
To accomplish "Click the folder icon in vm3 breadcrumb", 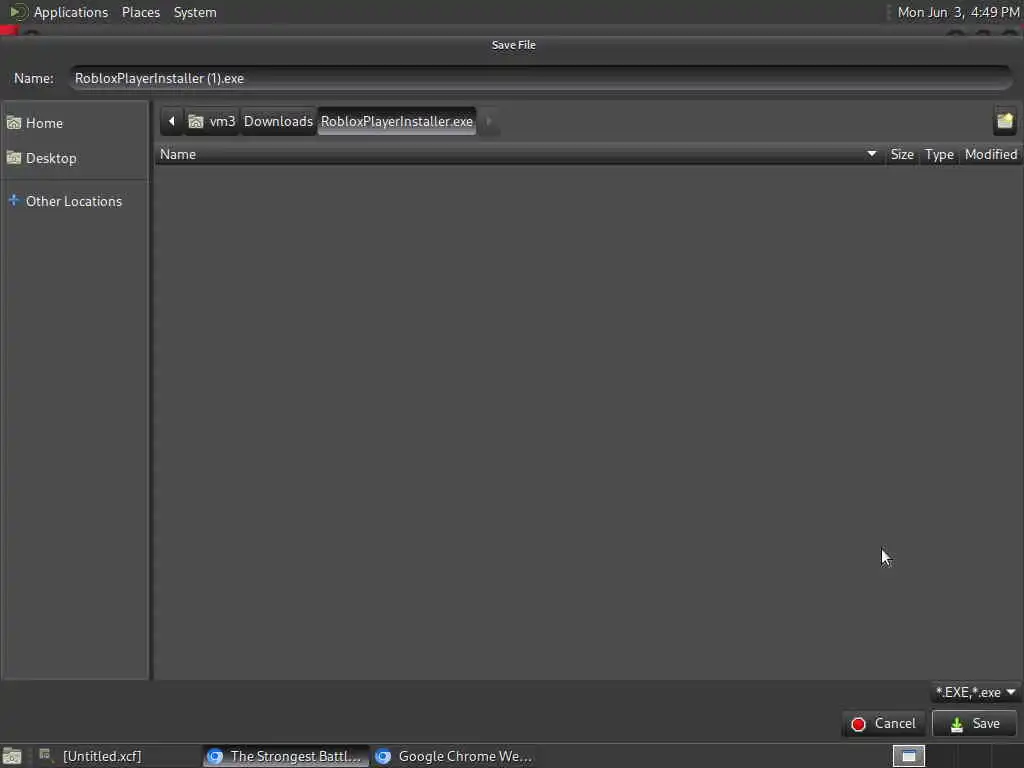I will 195,121.
